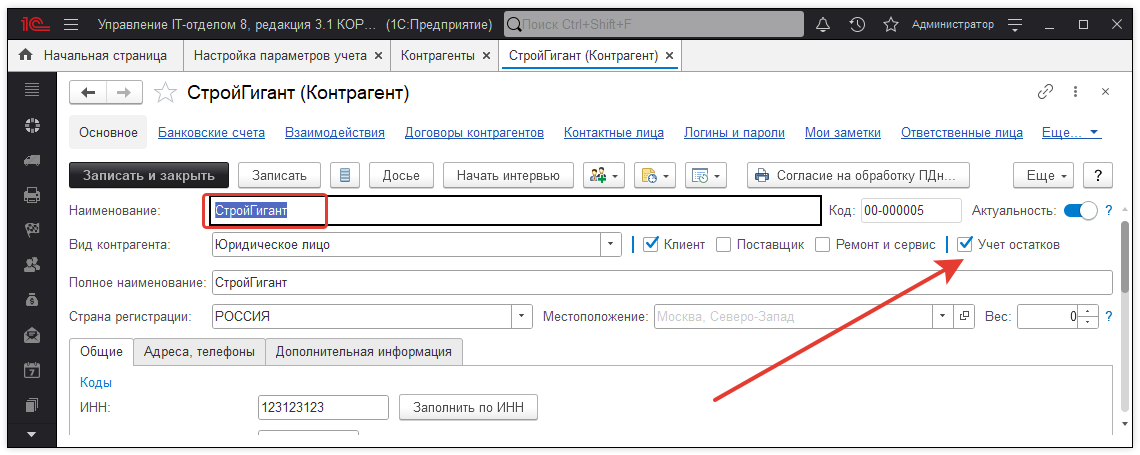The height and width of the screenshot is (455, 1140).
Task: Expand the Вид контрагента dropdown
Action: (610, 244)
